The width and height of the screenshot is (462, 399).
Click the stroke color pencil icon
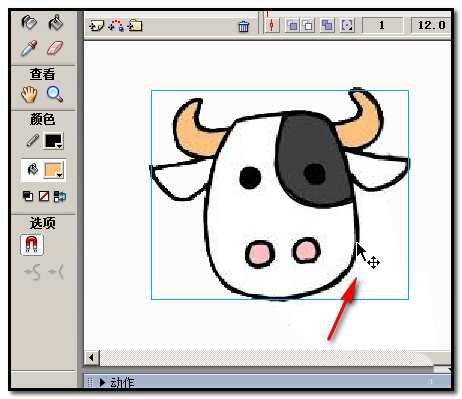pos(33,141)
